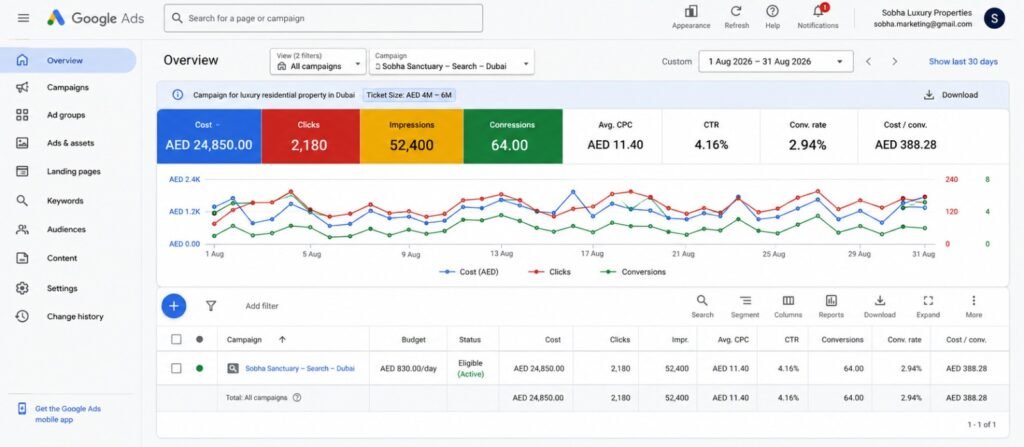Image resolution: width=1024 pixels, height=447 pixels.
Task: Open the Appearance settings icon
Action: point(691,11)
